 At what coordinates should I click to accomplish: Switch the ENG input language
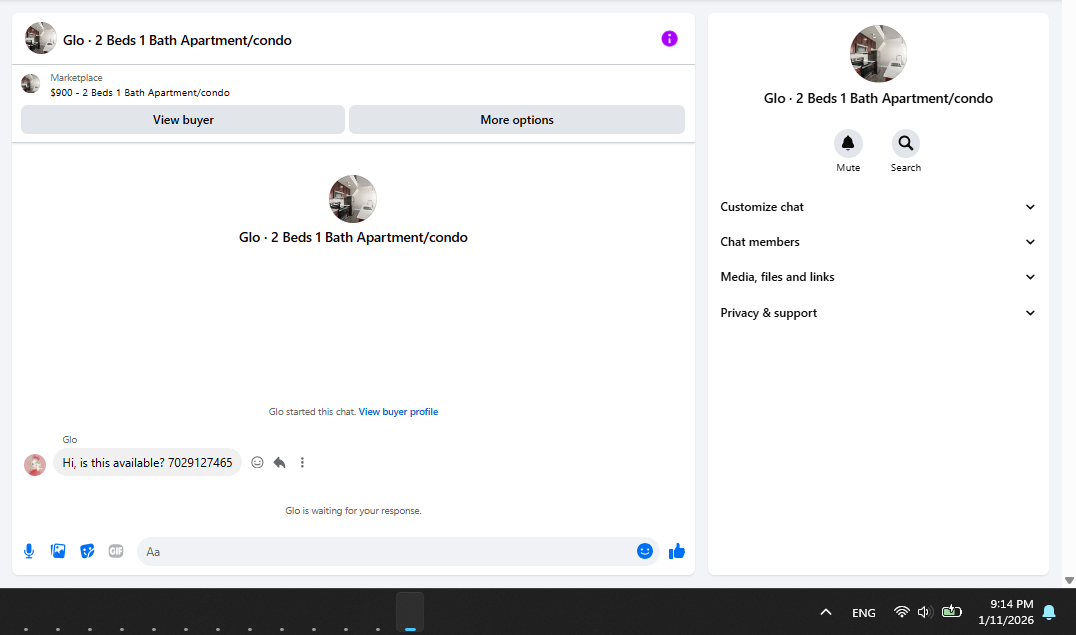coord(863,612)
